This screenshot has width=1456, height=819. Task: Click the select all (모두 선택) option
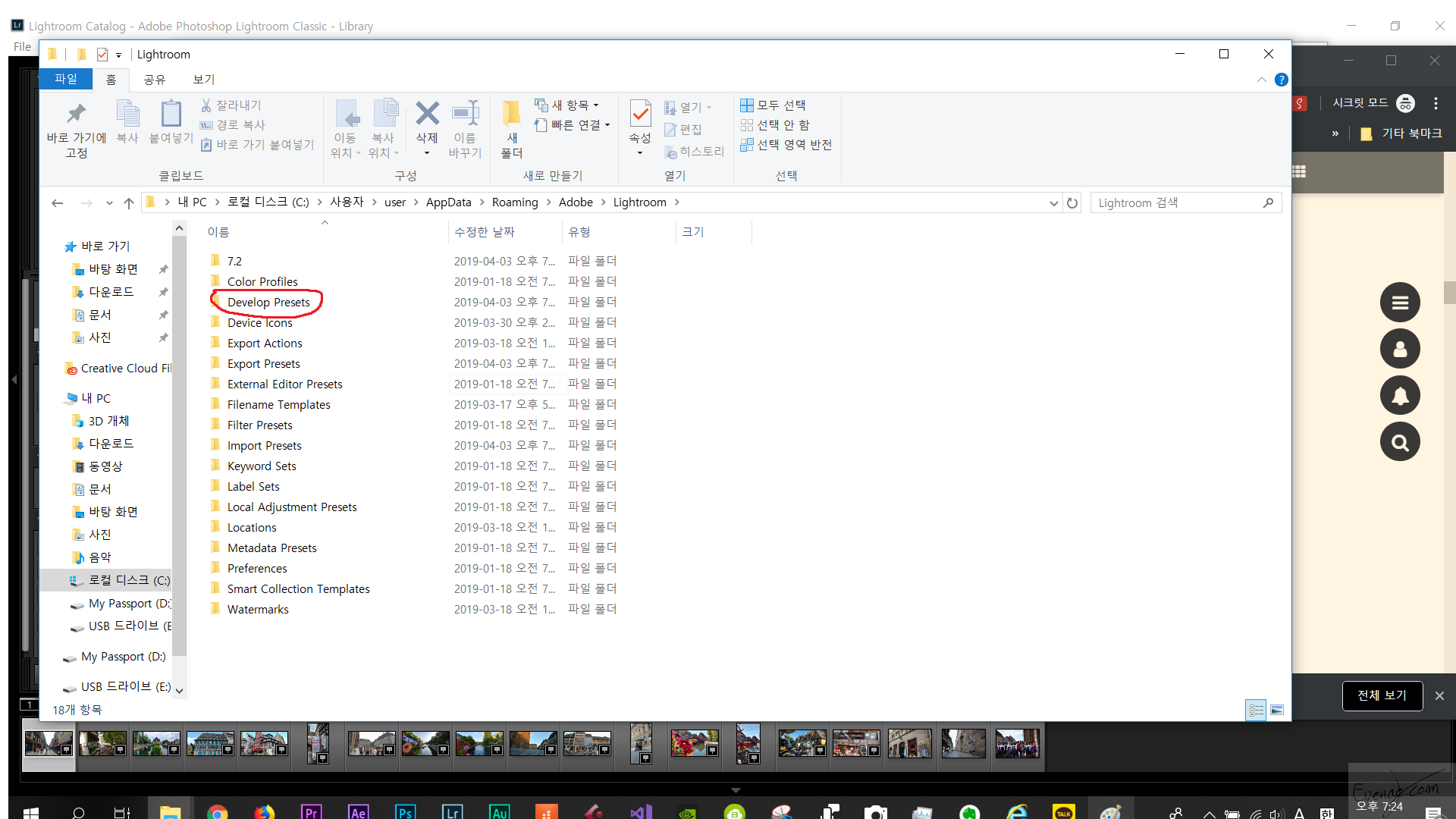click(773, 105)
